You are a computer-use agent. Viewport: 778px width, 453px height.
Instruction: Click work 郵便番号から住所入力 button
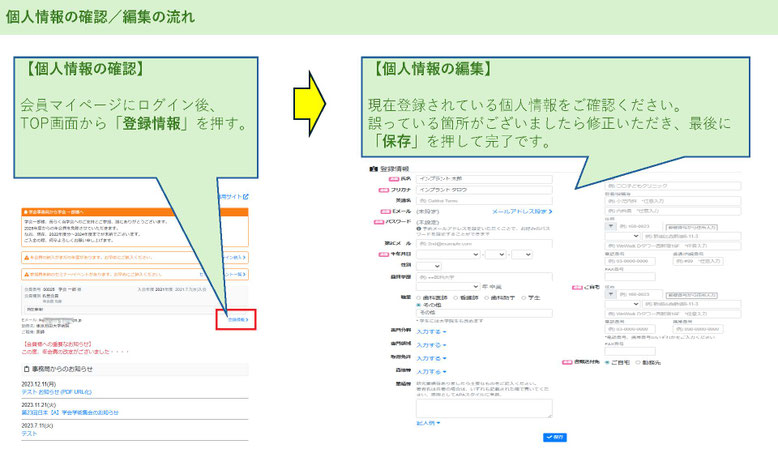[691, 228]
